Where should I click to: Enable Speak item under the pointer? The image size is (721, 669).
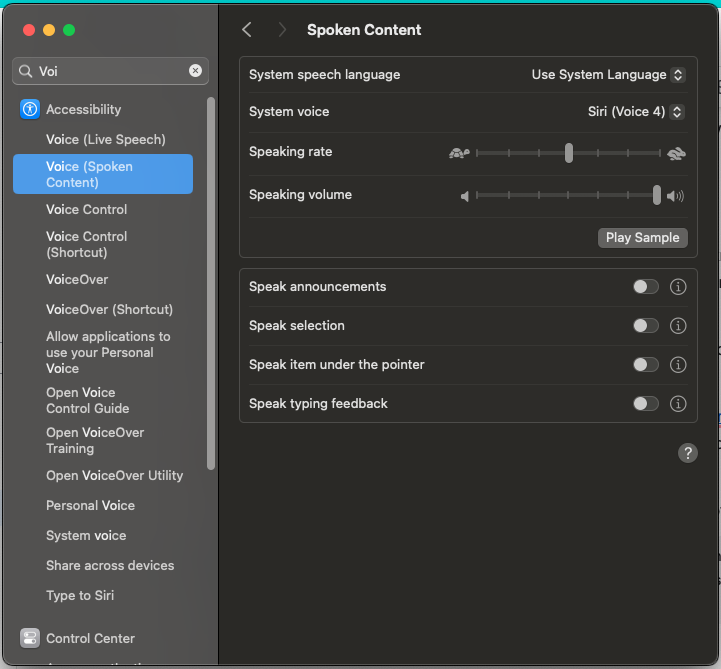point(646,365)
